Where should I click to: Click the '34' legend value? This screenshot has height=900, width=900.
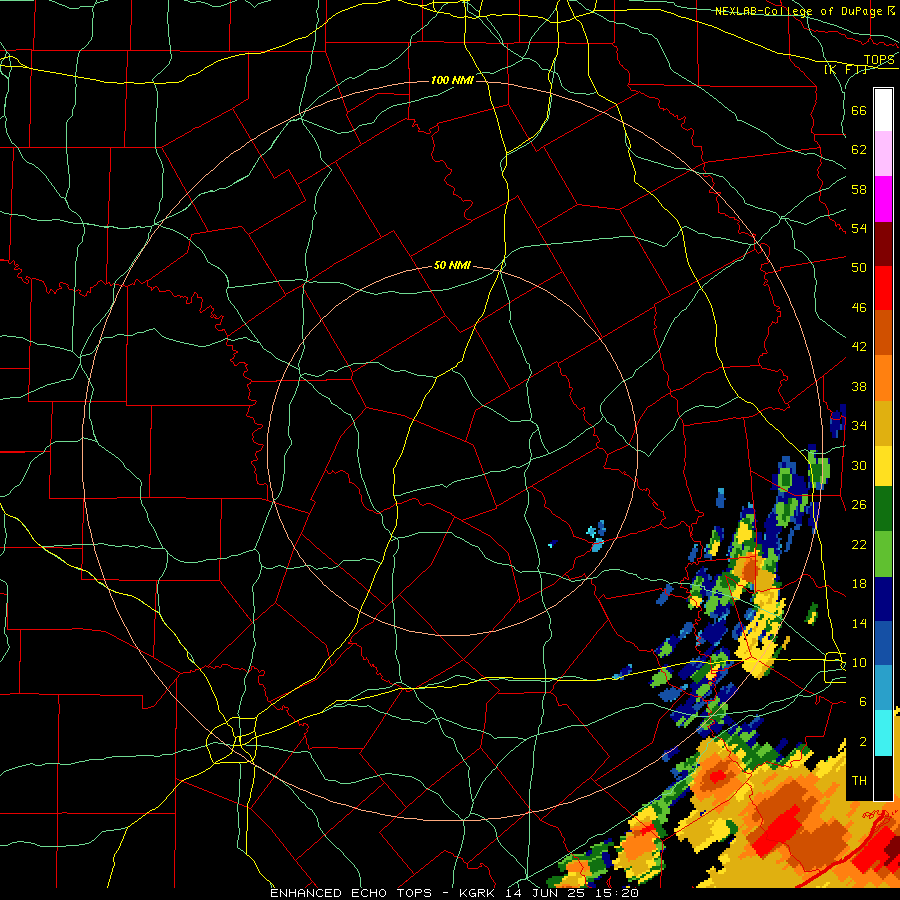point(859,425)
